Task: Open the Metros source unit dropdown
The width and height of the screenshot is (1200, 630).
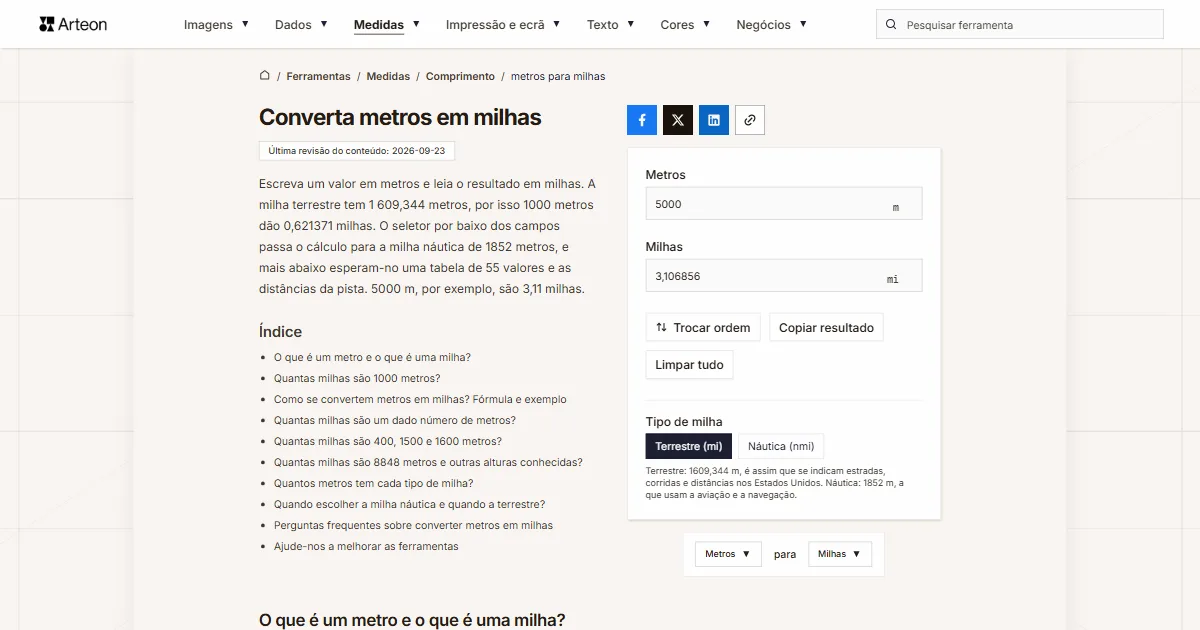Action: pyautogui.click(x=728, y=554)
